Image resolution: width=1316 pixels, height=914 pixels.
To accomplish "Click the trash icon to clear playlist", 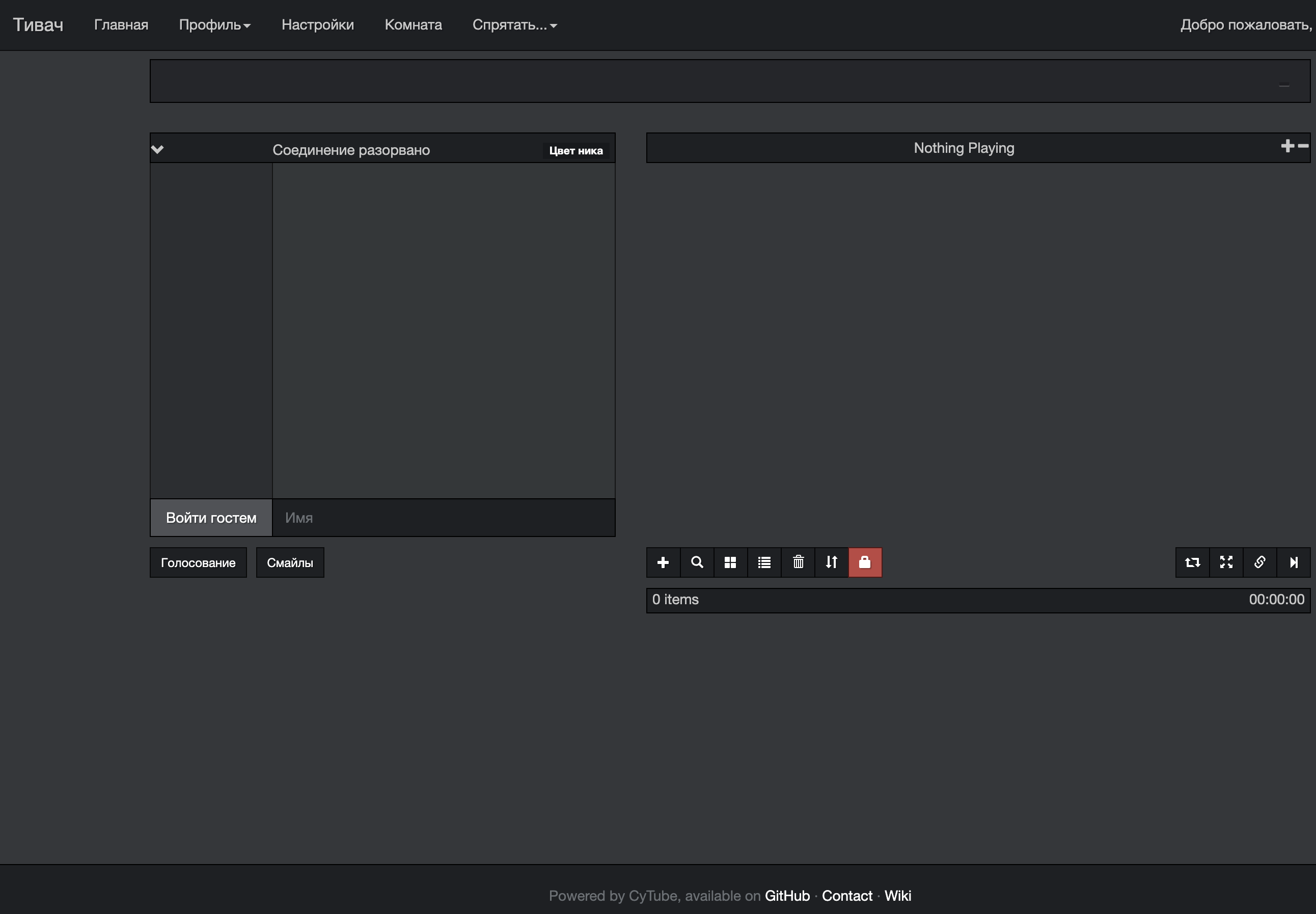I will pyautogui.click(x=798, y=562).
